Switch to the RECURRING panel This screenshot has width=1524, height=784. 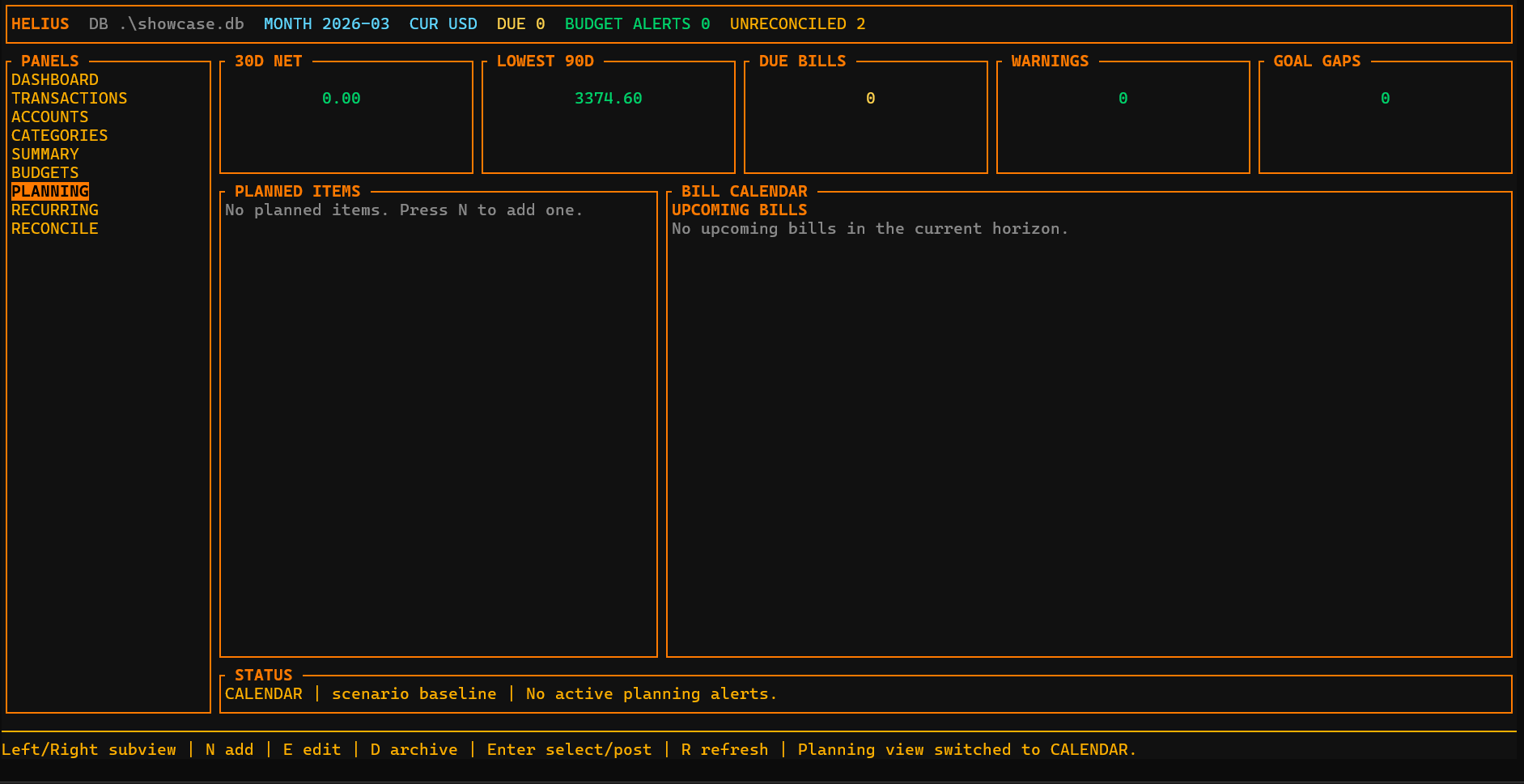pos(55,210)
